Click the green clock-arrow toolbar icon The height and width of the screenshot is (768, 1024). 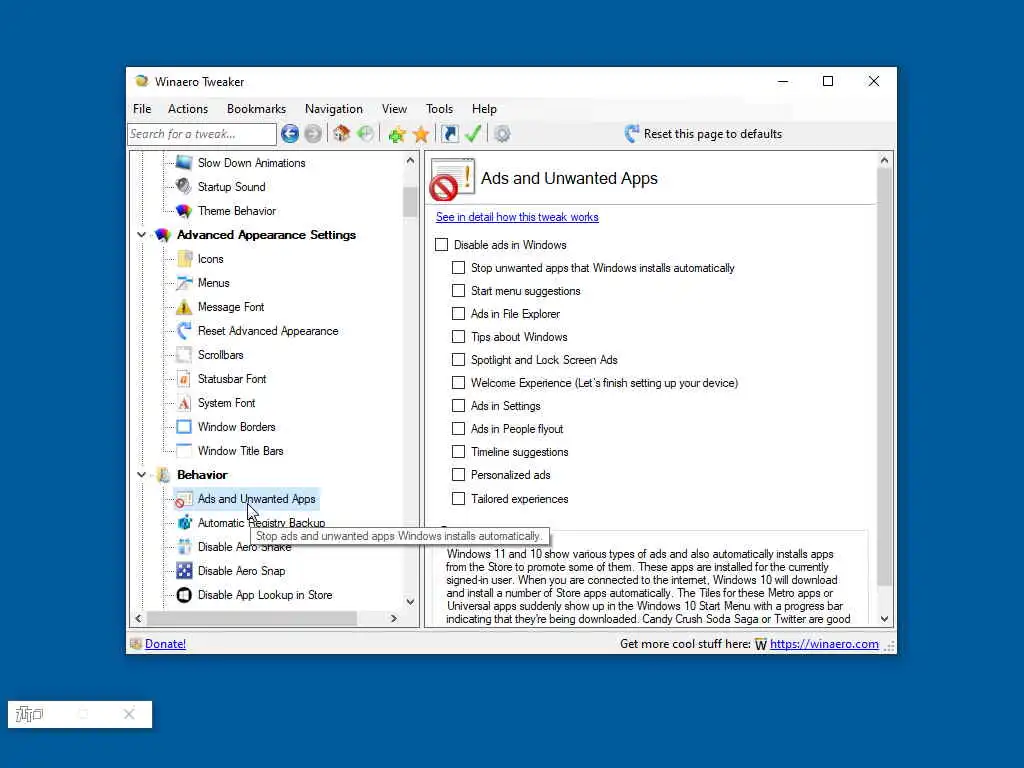tap(366, 134)
